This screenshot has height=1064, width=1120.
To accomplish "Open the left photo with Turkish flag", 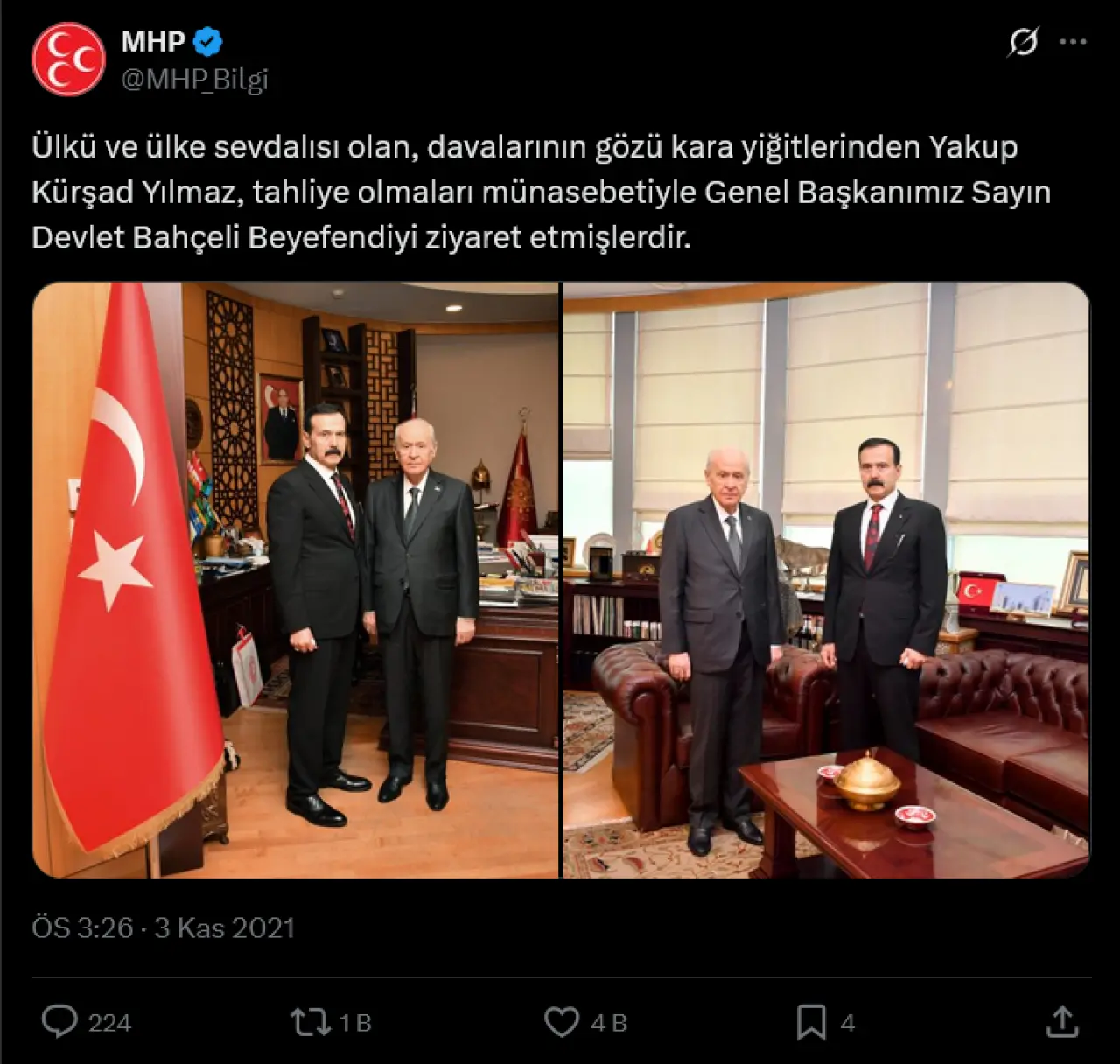I will 296,579.
